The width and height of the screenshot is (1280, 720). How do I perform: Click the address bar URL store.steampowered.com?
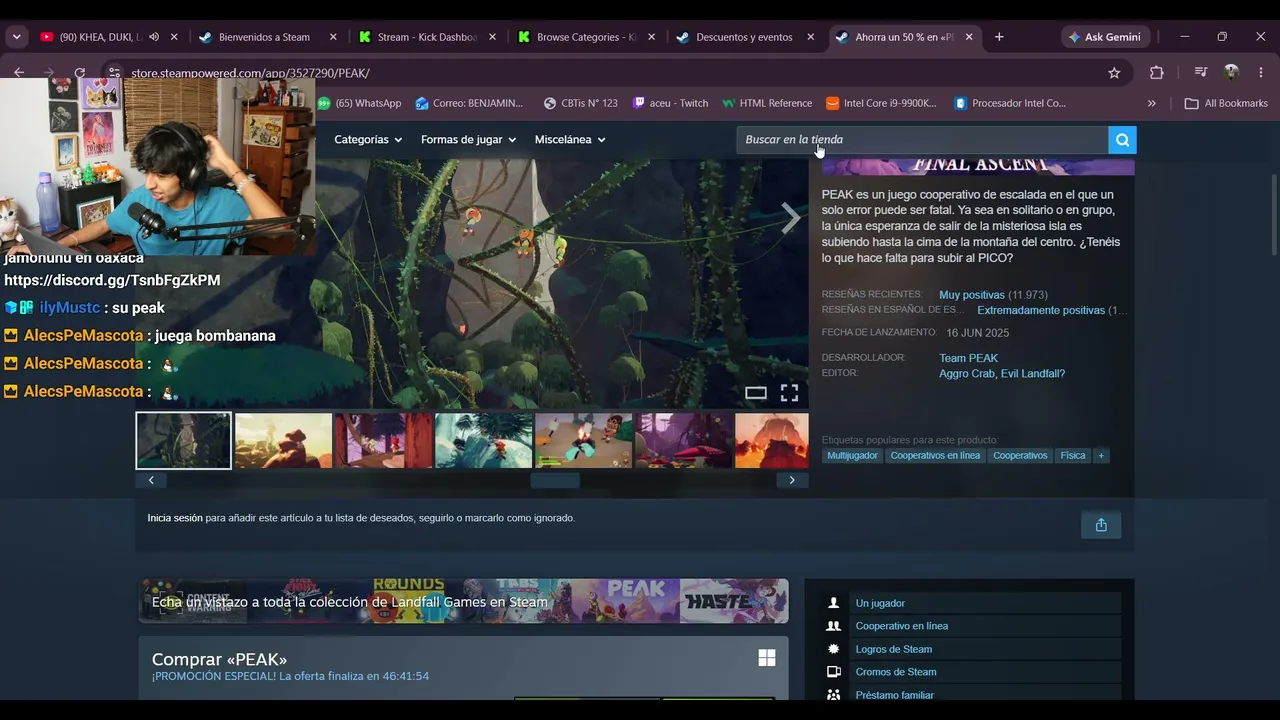250,73
